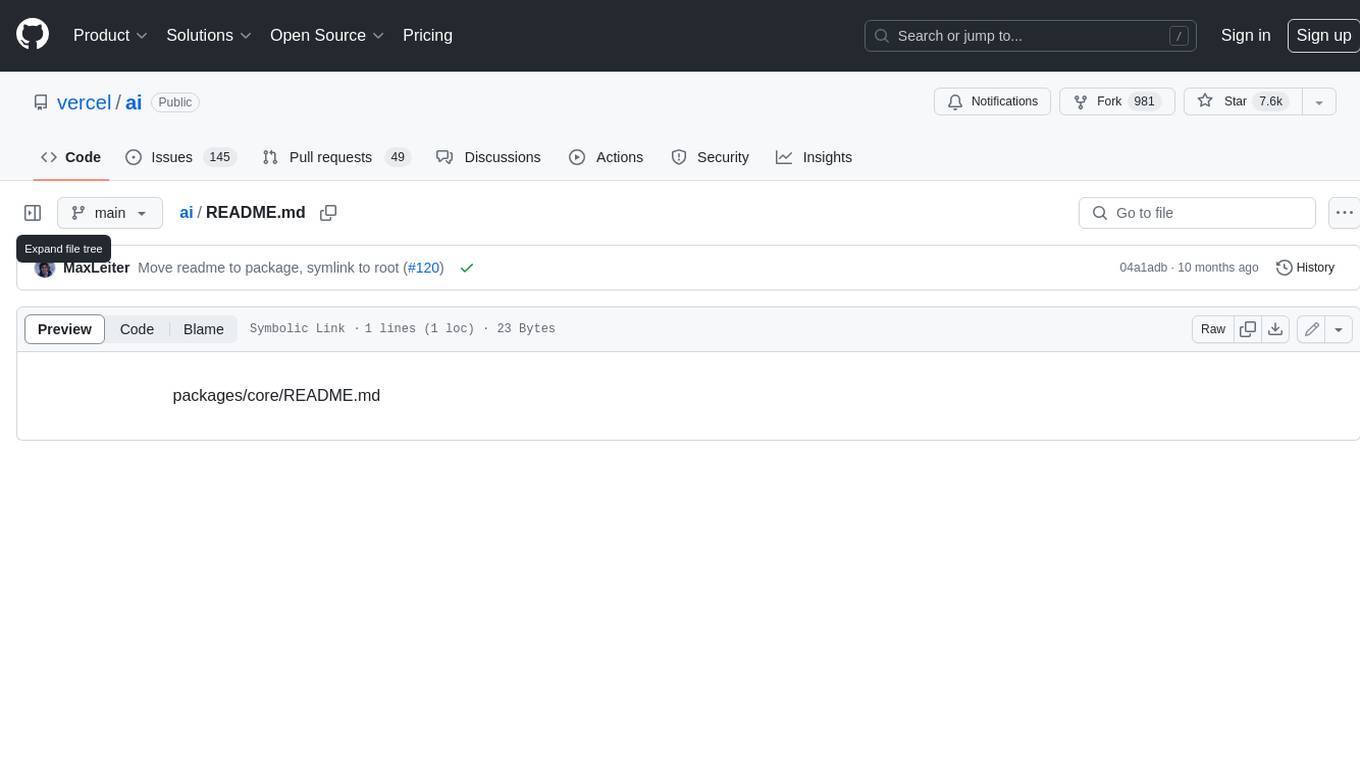Image resolution: width=1360 pixels, height=764 pixels.
Task: Open the Pricing page
Action: tap(427, 35)
